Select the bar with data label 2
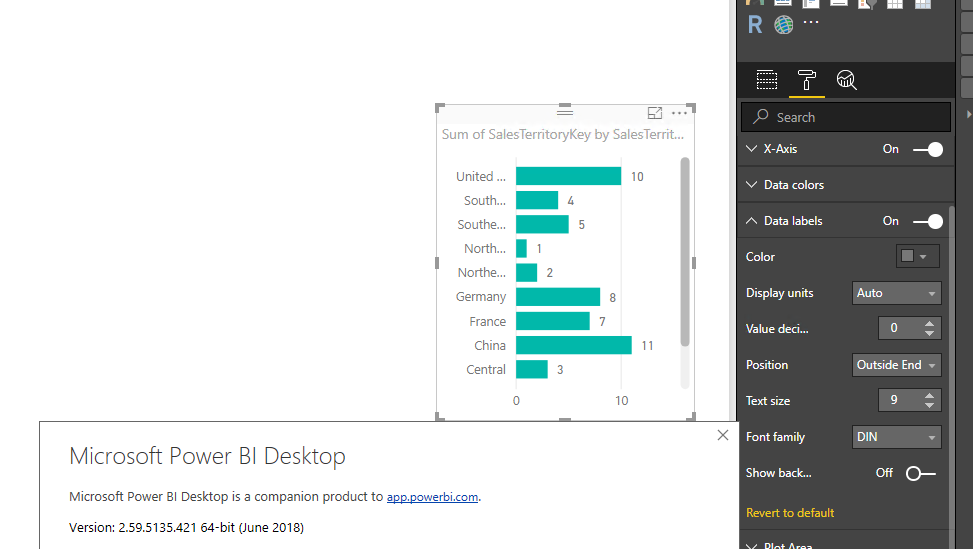The image size is (973, 549). (526, 273)
